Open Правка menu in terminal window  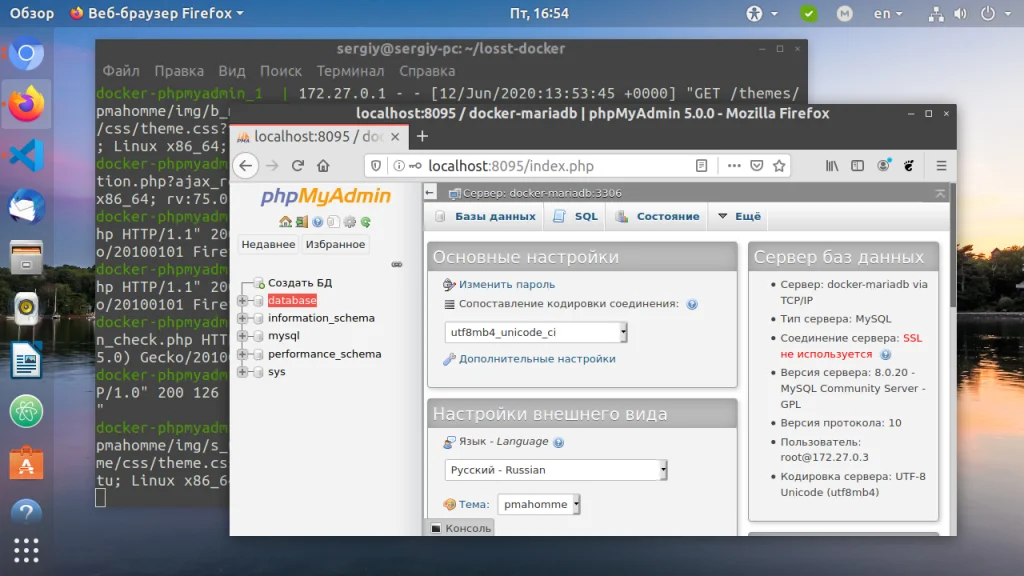click(179, 71)
